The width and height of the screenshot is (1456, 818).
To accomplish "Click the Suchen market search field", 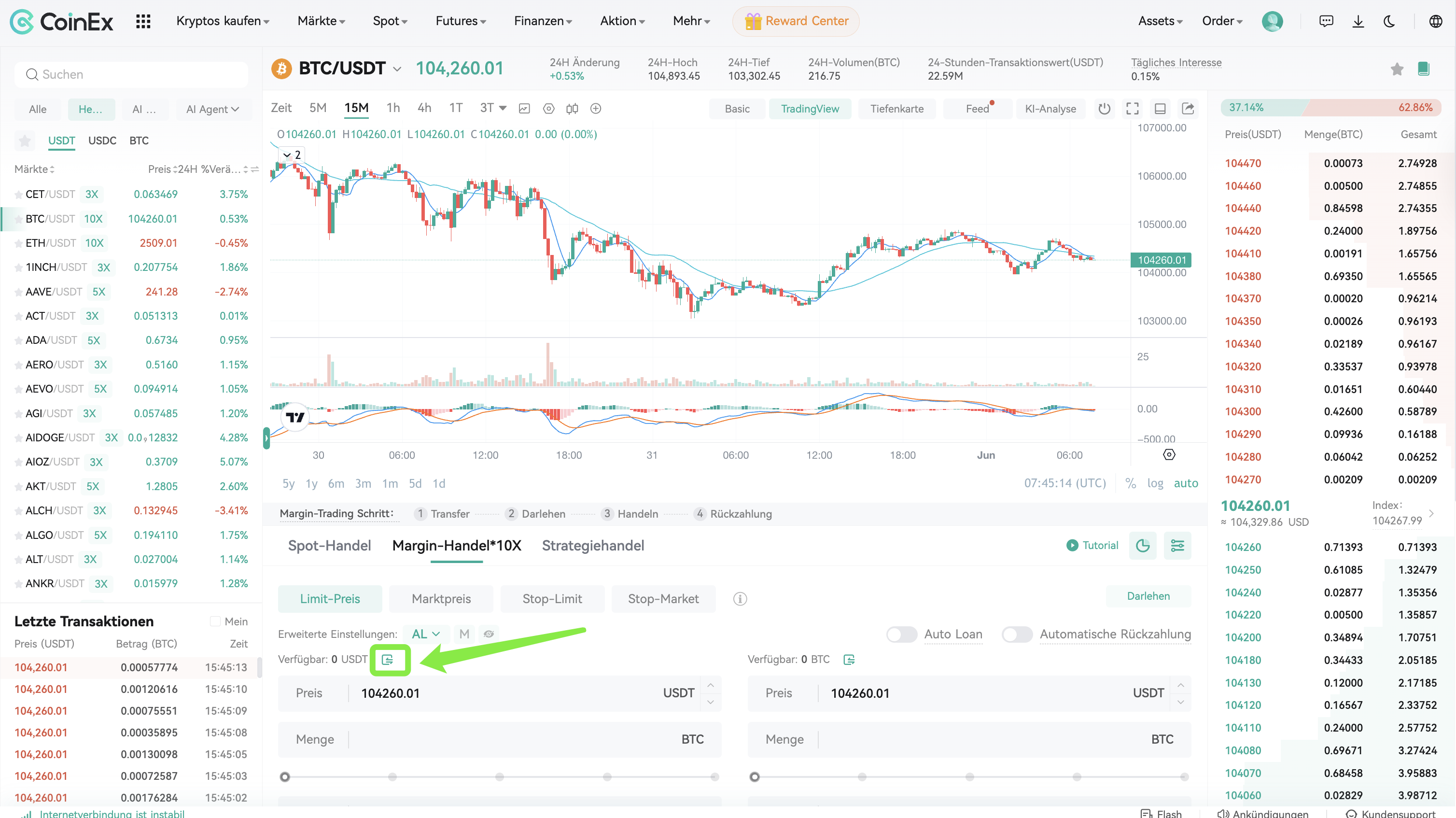I will click(x=131, y=75).
